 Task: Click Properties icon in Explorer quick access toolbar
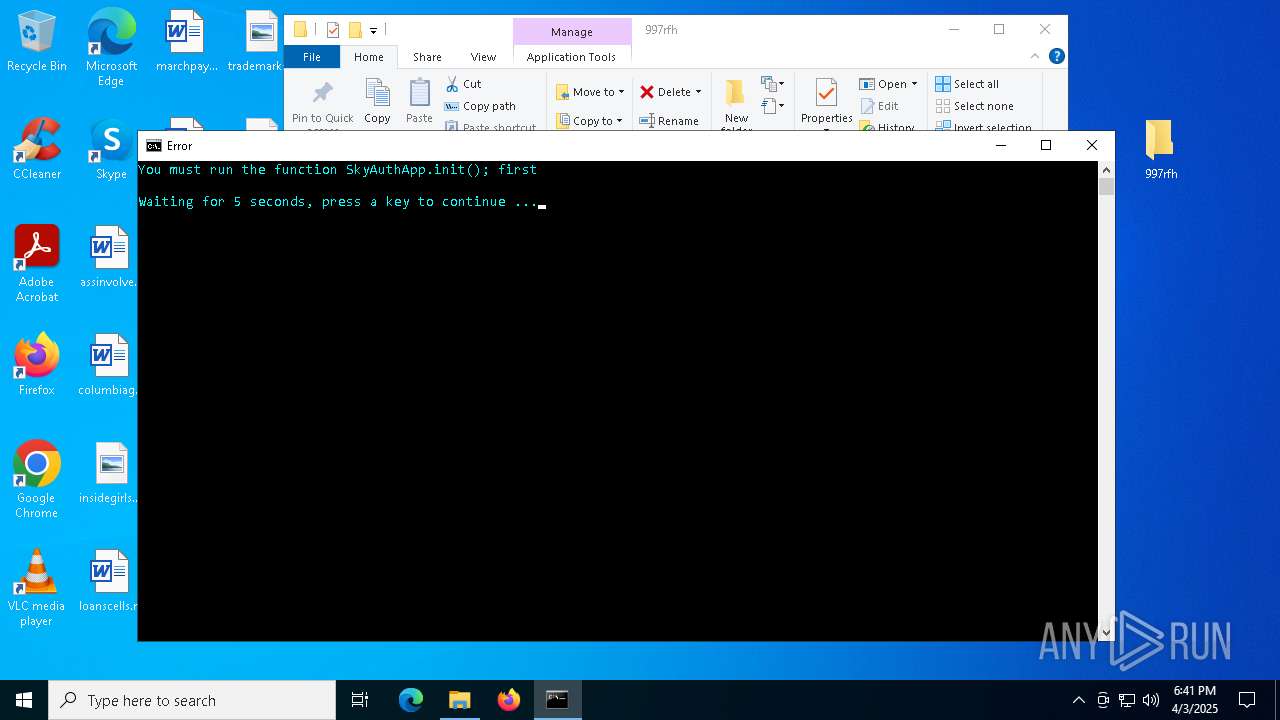click(x=333, y=30)
